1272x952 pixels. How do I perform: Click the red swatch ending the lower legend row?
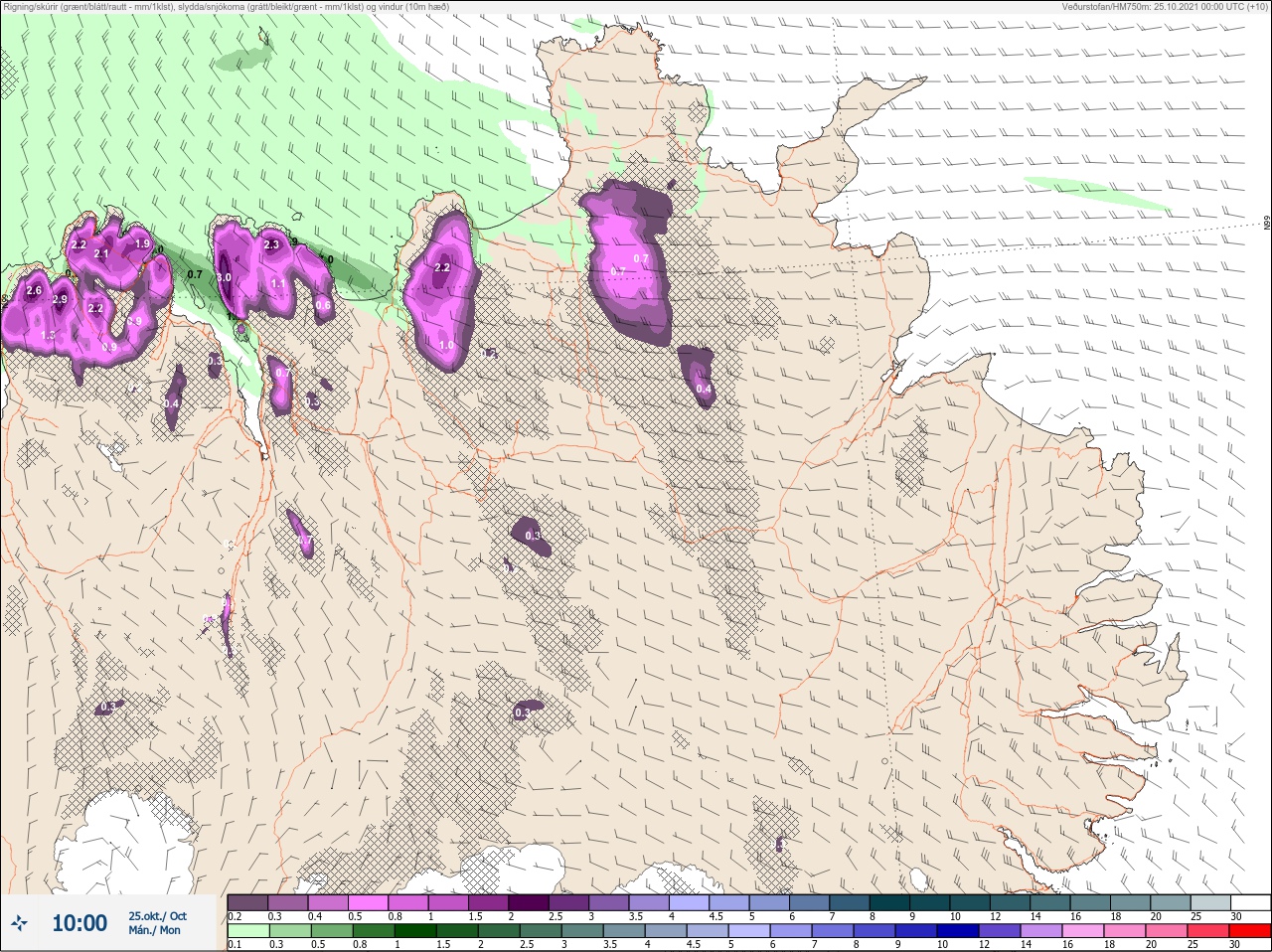pyautogui.click(x=1249, y=930)
